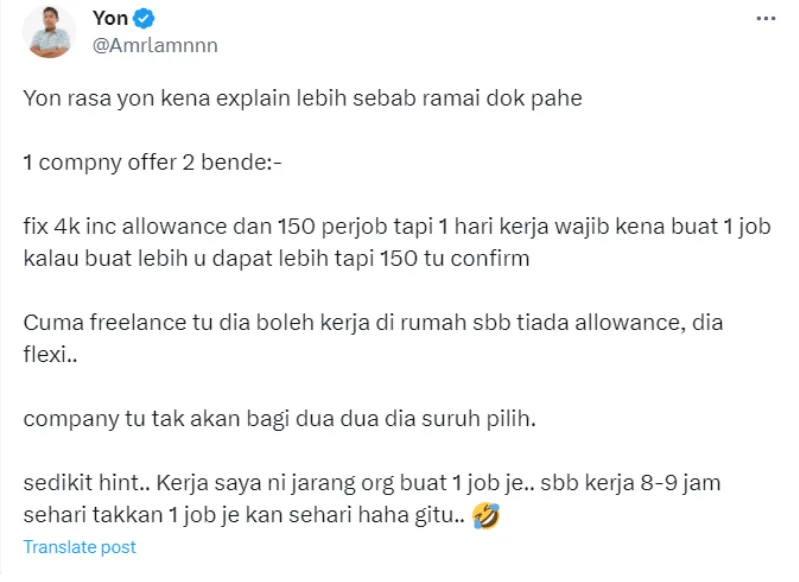Click the word 'pilih' in the tweet
This screenshot has height=582, width=799.
pyautogui.click(x=514, y=419)
